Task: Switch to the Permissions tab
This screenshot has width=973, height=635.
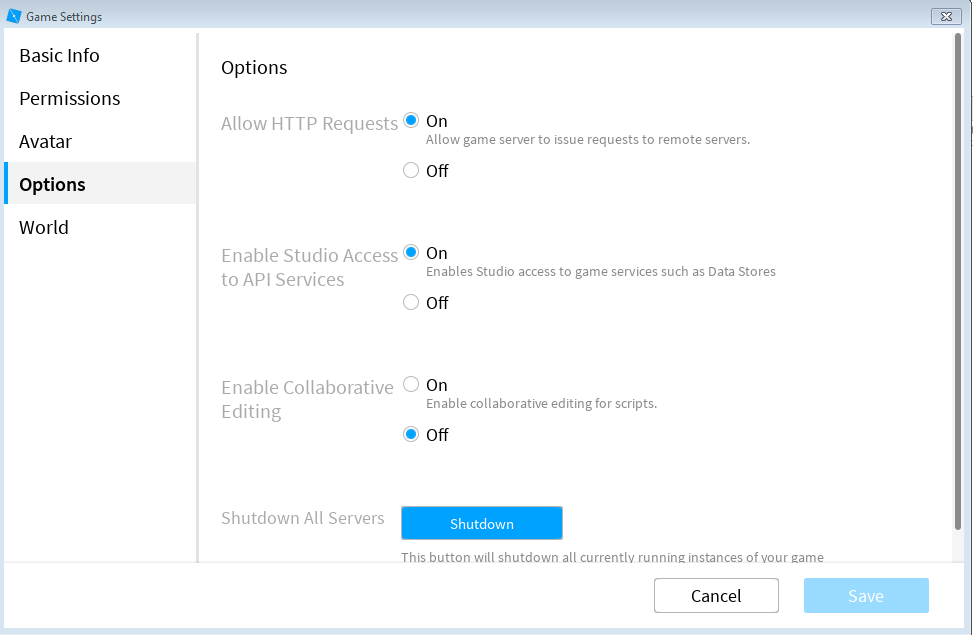Action: [70, 99]
